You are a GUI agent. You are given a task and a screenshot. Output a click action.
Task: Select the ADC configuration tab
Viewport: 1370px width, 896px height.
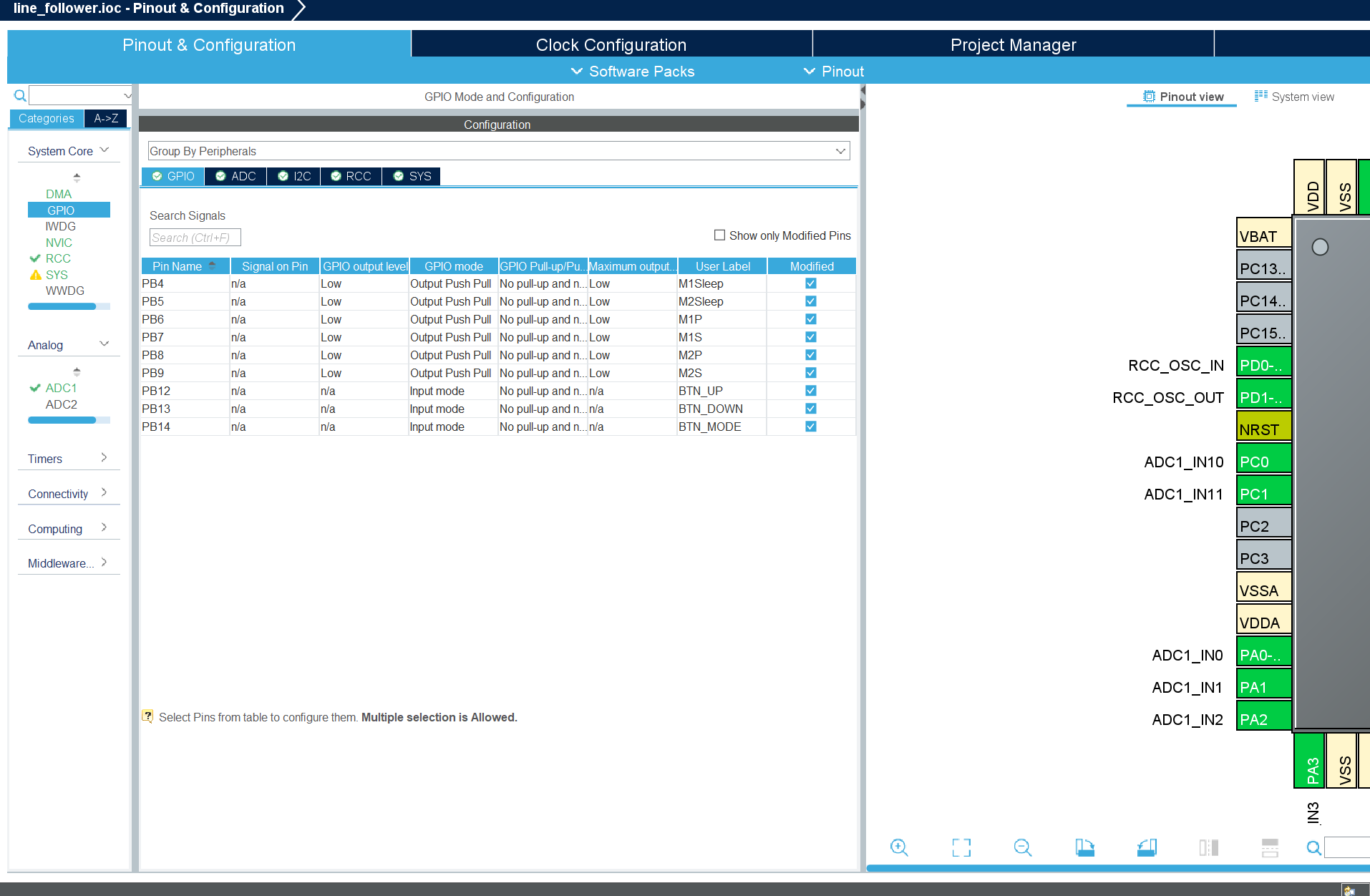point(235,176)
